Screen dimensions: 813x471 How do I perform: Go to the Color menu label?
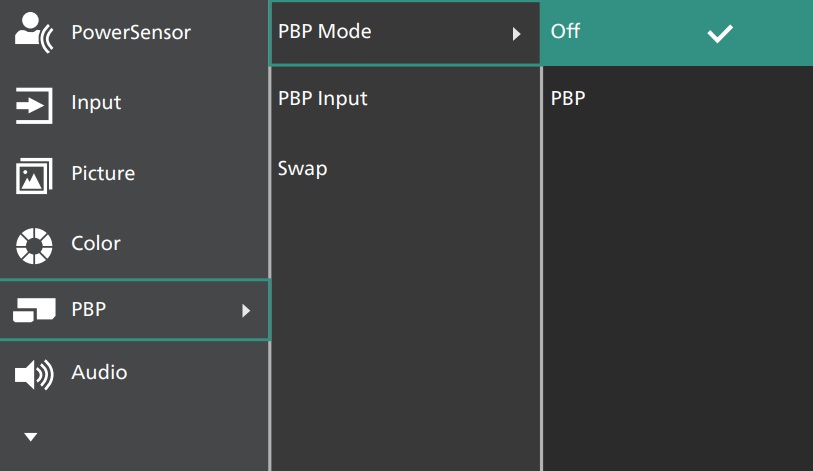pyautogui.click(x=96, y=244)
